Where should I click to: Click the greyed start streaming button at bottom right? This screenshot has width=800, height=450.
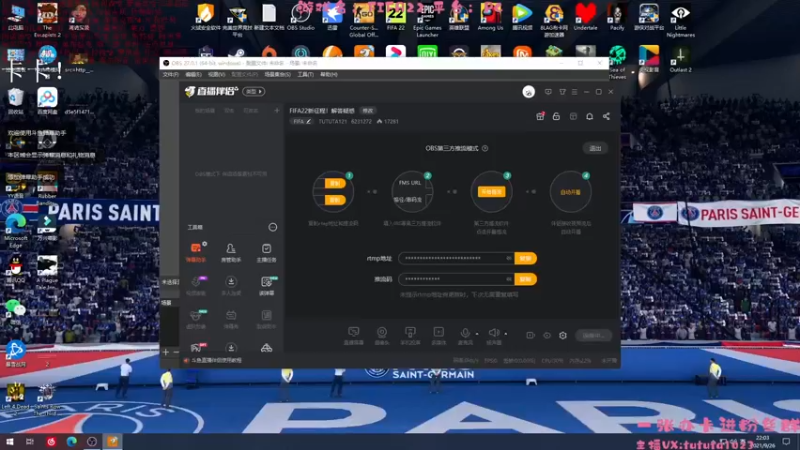point(593,335)
